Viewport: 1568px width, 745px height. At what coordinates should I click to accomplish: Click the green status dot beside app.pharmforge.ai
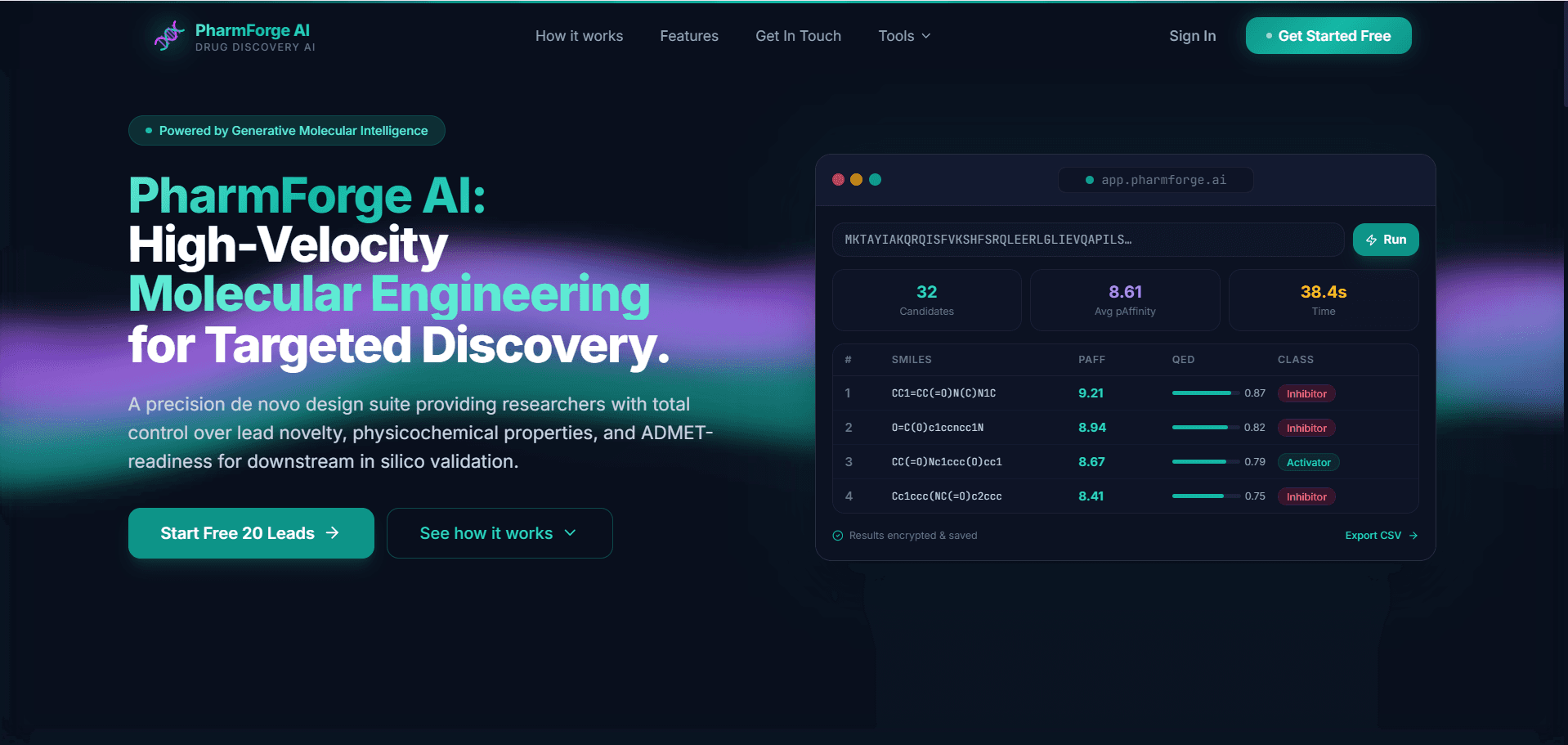click(1088, 179)
